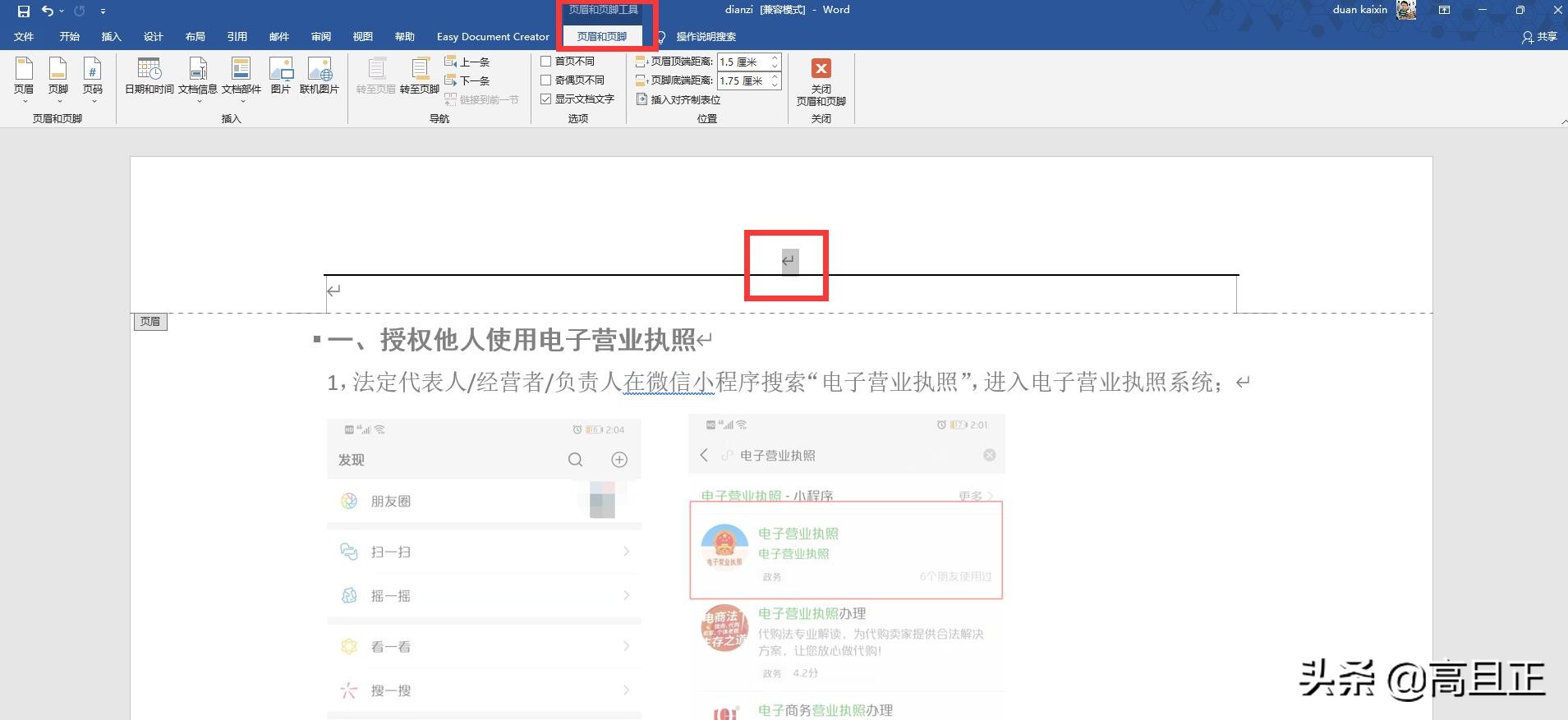Screen dimensions: 1568x720
Task: Click 插入对齐制表位 alignment tab icon
Action: tap(642, 99)
